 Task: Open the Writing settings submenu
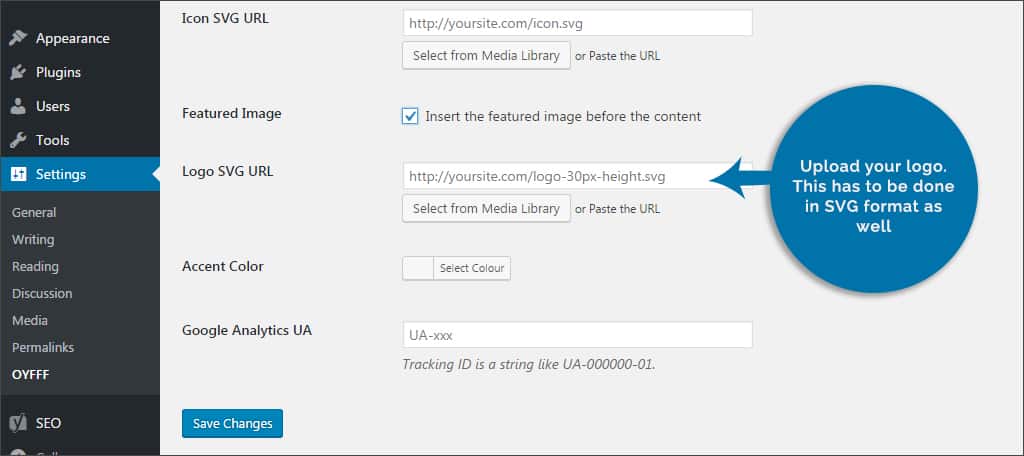[33, 239]
